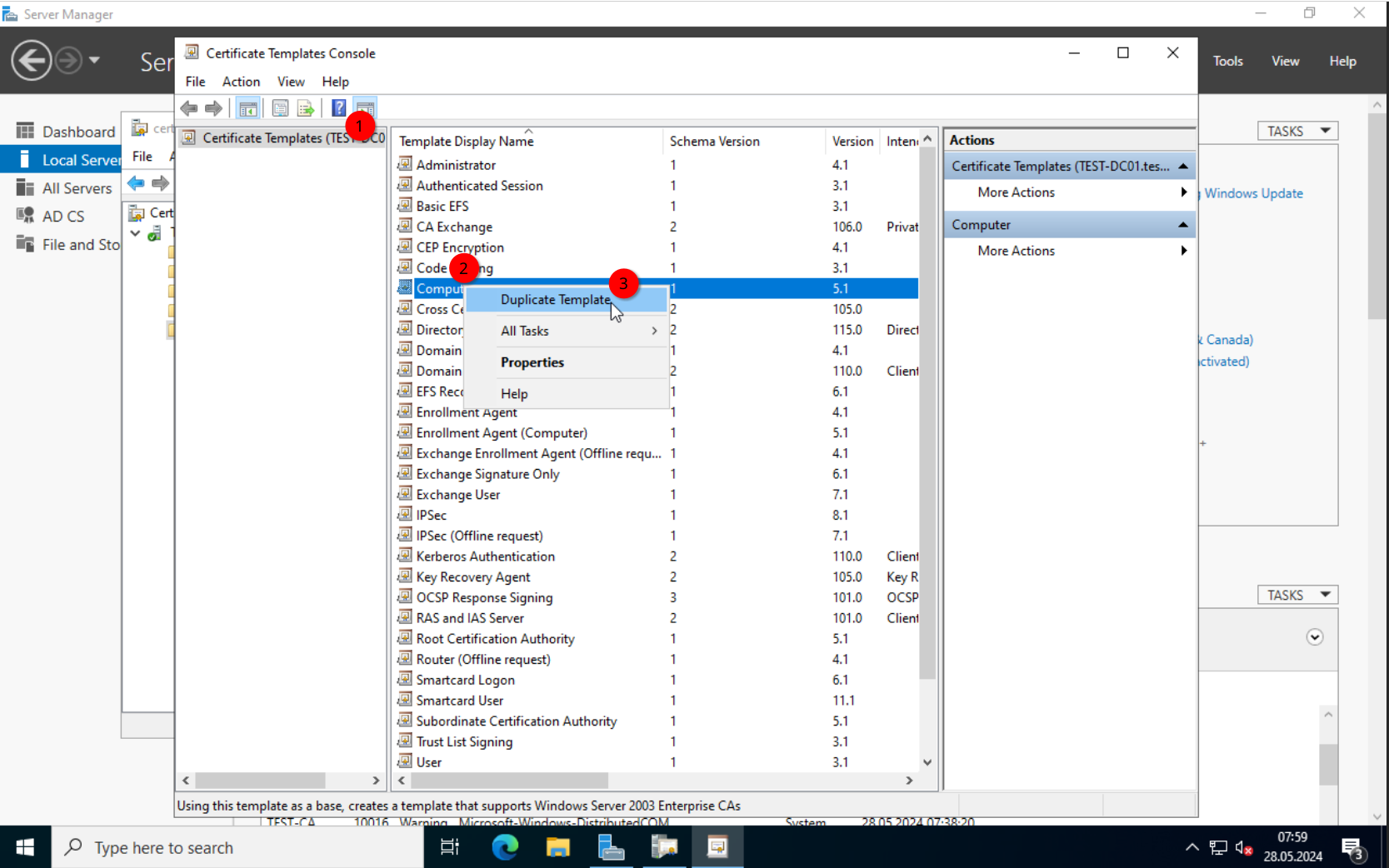Click the Windows taskbar search box
The height and width of the screenshot is (868, 1389).
coord(238,847)
